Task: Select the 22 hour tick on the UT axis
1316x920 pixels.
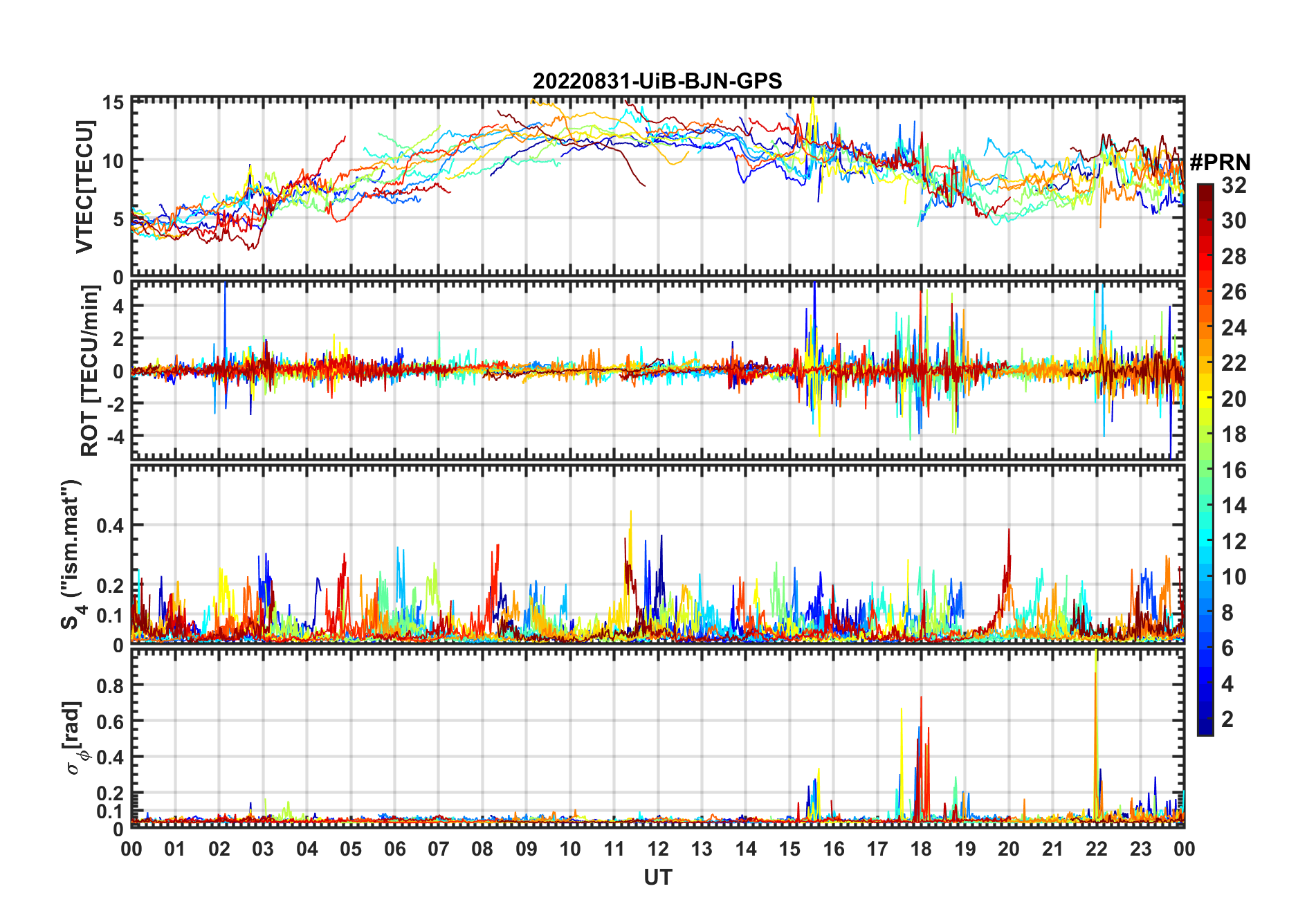Action: click(1096, 849)
